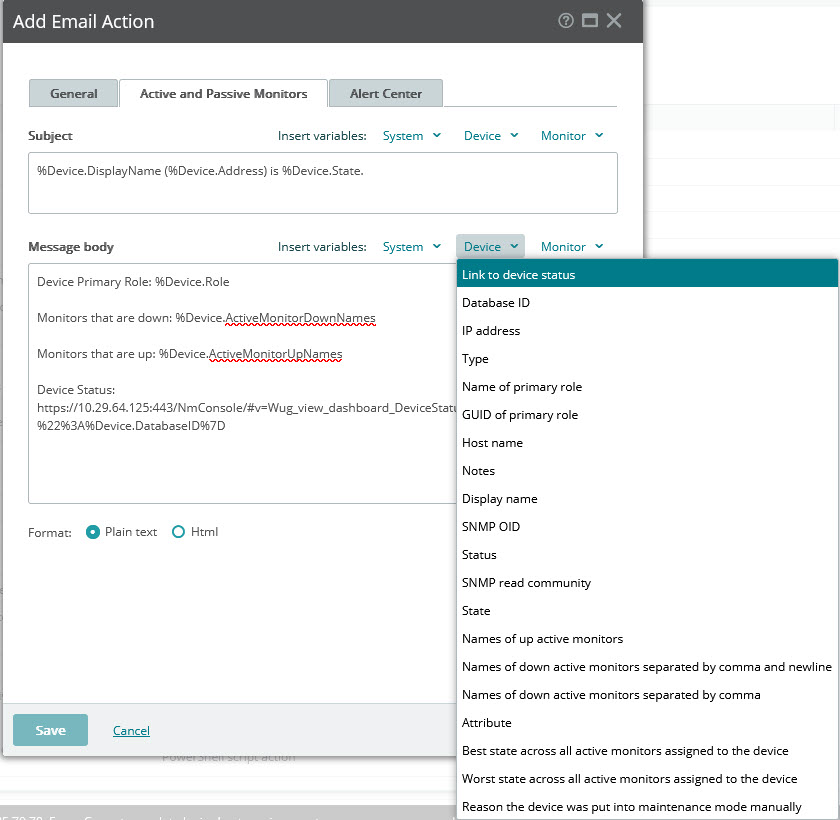Insert Link to device status variable
The height and width of the screenshot is (820, 840).
click(x=647, y=275)
